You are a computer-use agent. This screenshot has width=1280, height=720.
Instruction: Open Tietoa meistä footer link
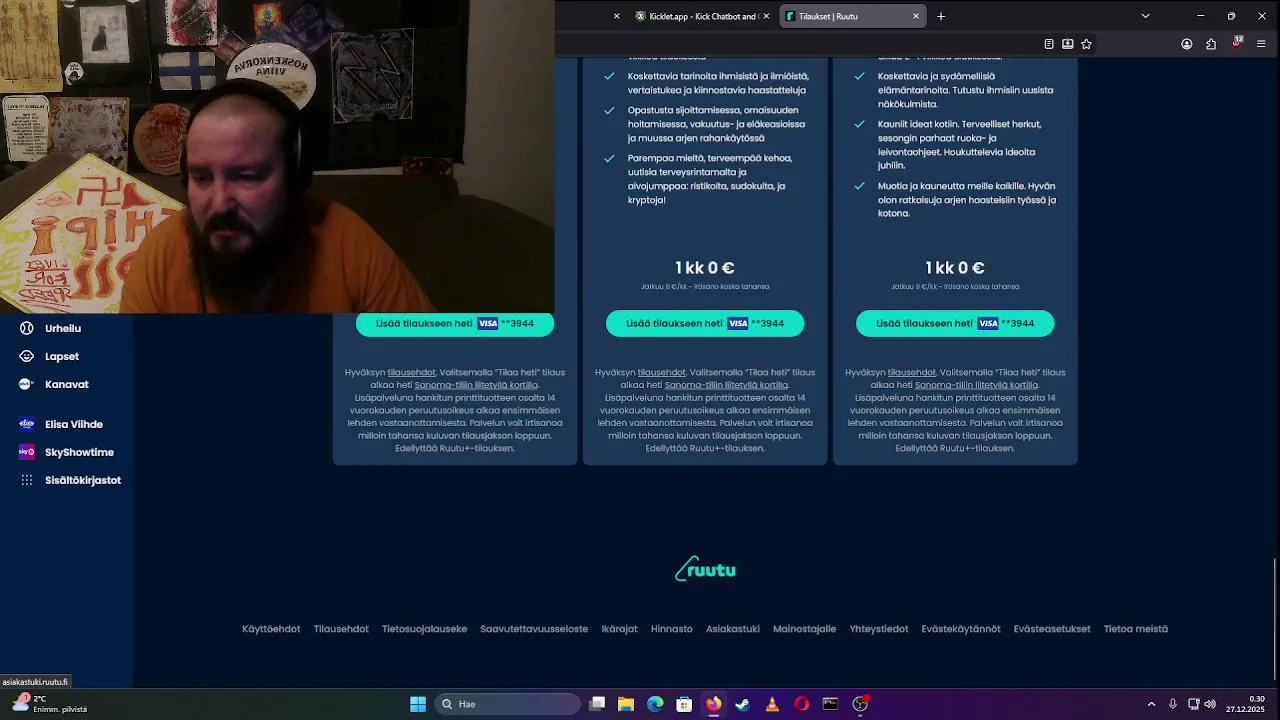point(1136,629)
